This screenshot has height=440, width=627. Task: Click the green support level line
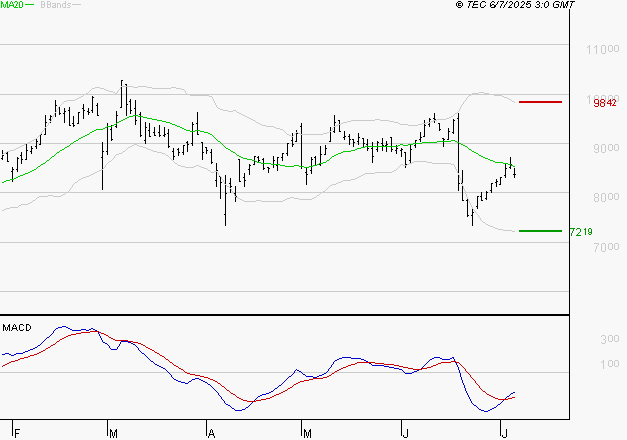pos(540,231)
